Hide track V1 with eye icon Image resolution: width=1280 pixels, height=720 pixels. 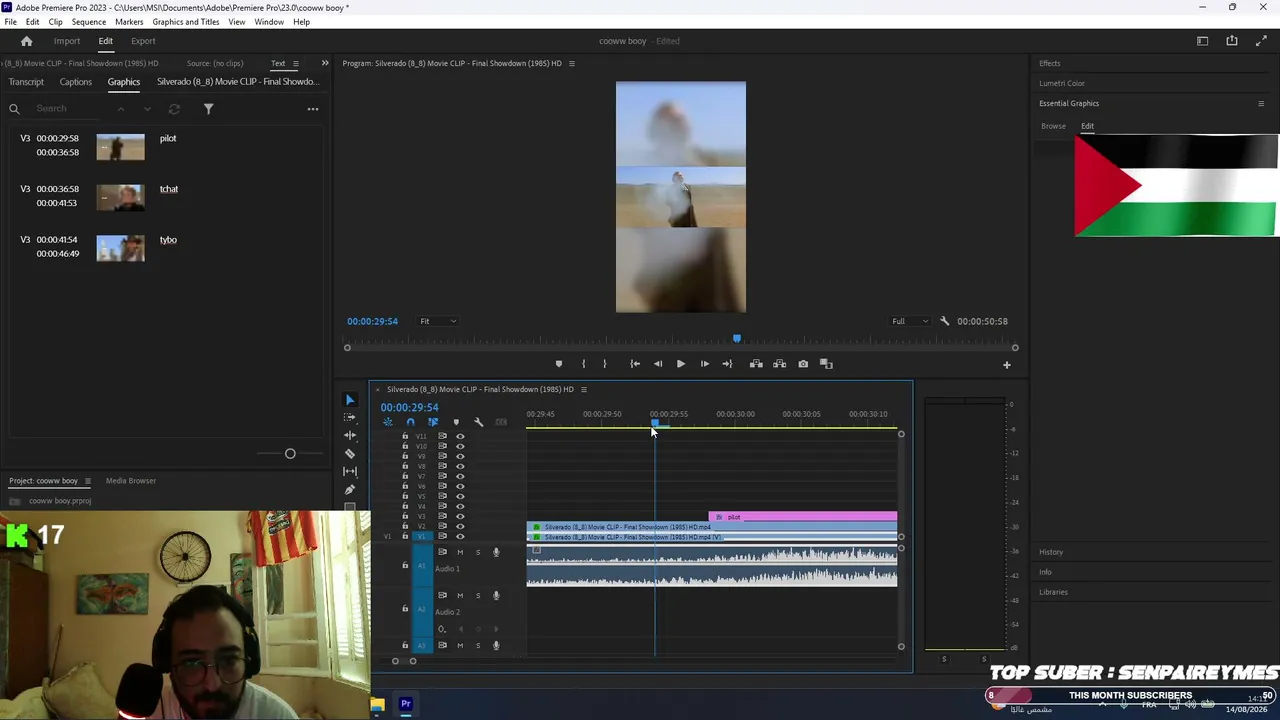point(460,536)
